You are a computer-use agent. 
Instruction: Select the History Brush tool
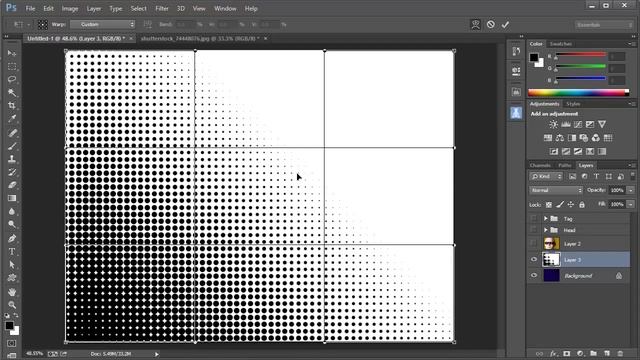click(12, 172)
